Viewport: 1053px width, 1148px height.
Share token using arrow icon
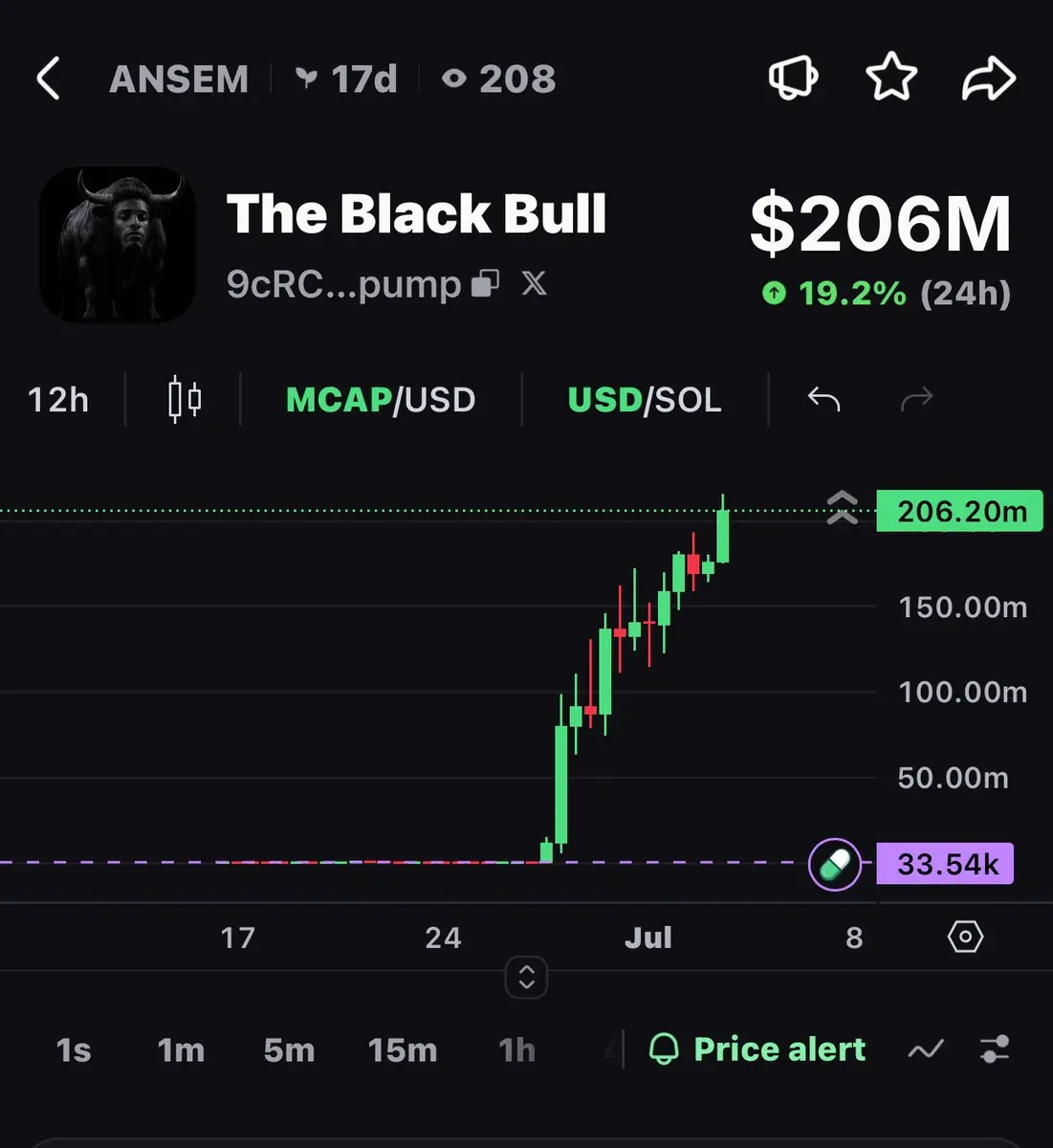point(988,78)
